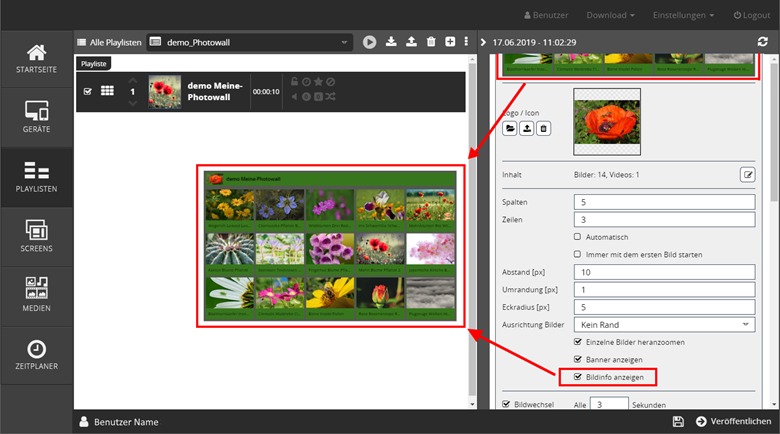Expand the Ausrichtung Bilder Kein Rand dropdown
This screenshot has width=780, height=434.
coord(664,325)
